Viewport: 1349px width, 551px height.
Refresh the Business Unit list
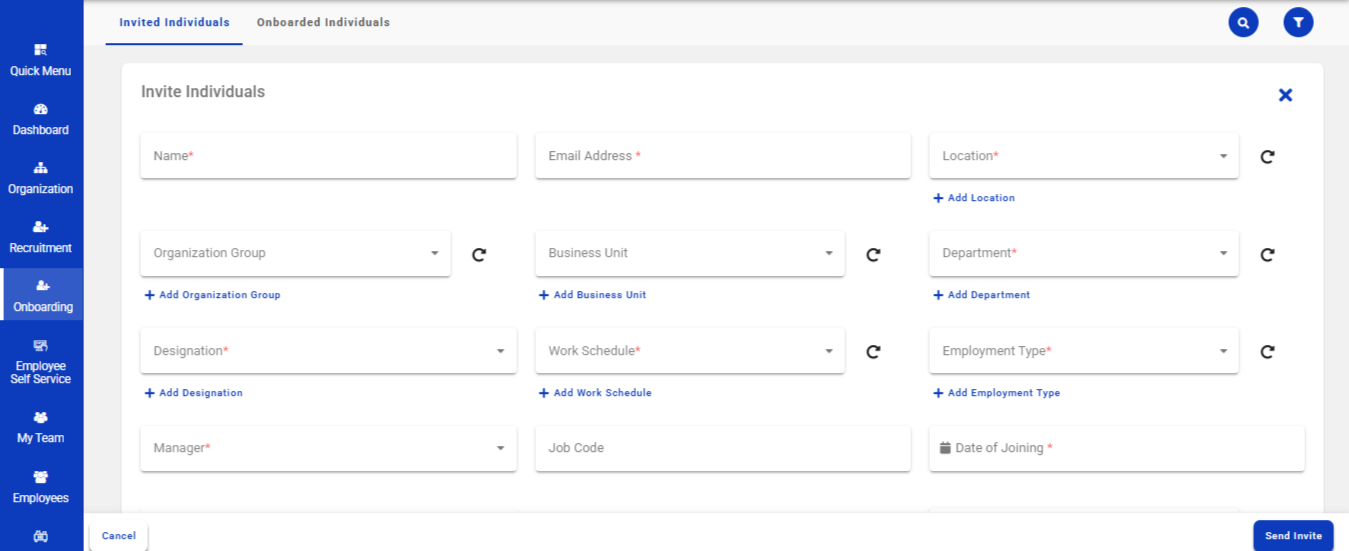(873, 255)
